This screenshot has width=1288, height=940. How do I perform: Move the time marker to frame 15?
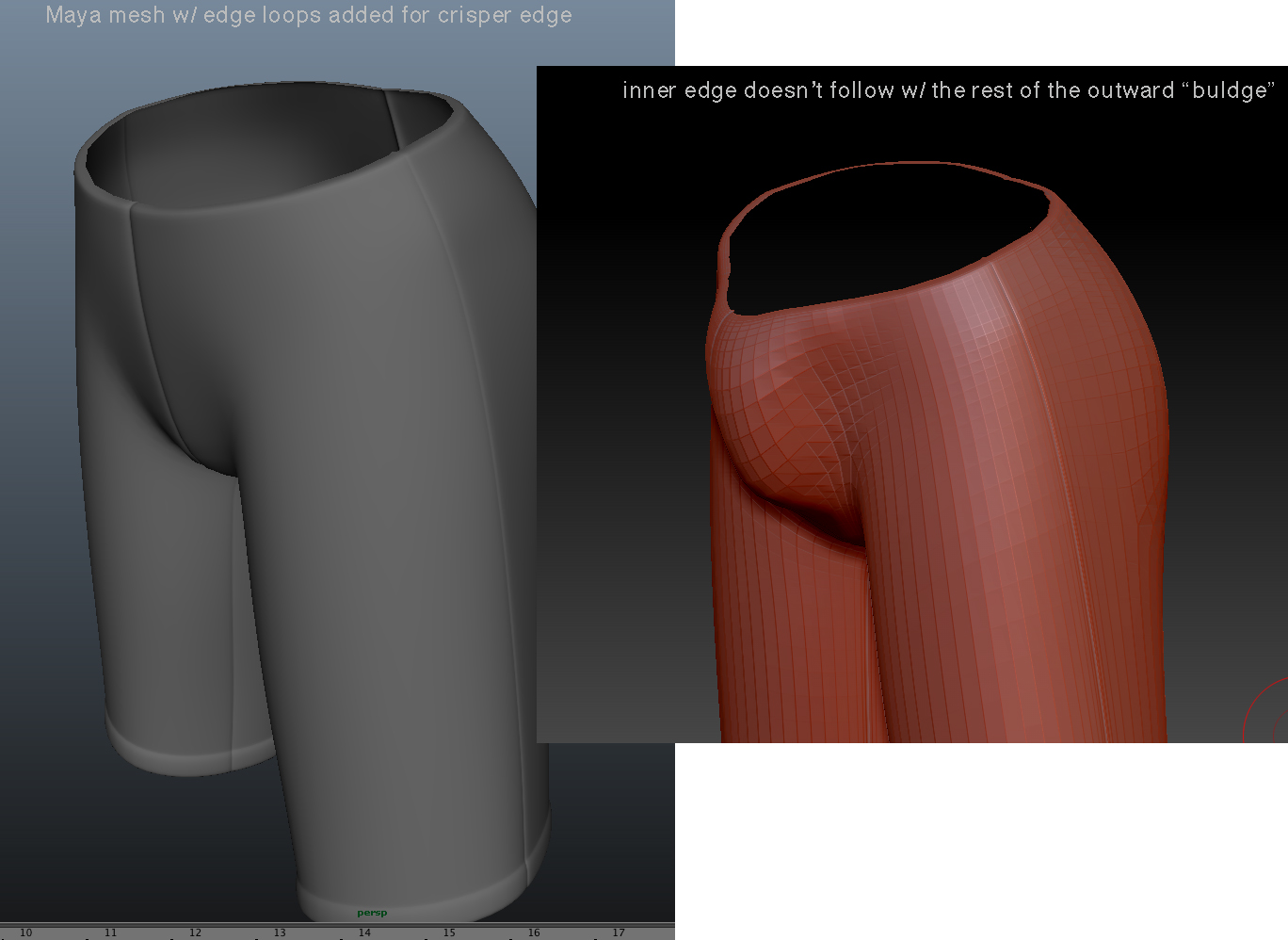pos(449,932)
